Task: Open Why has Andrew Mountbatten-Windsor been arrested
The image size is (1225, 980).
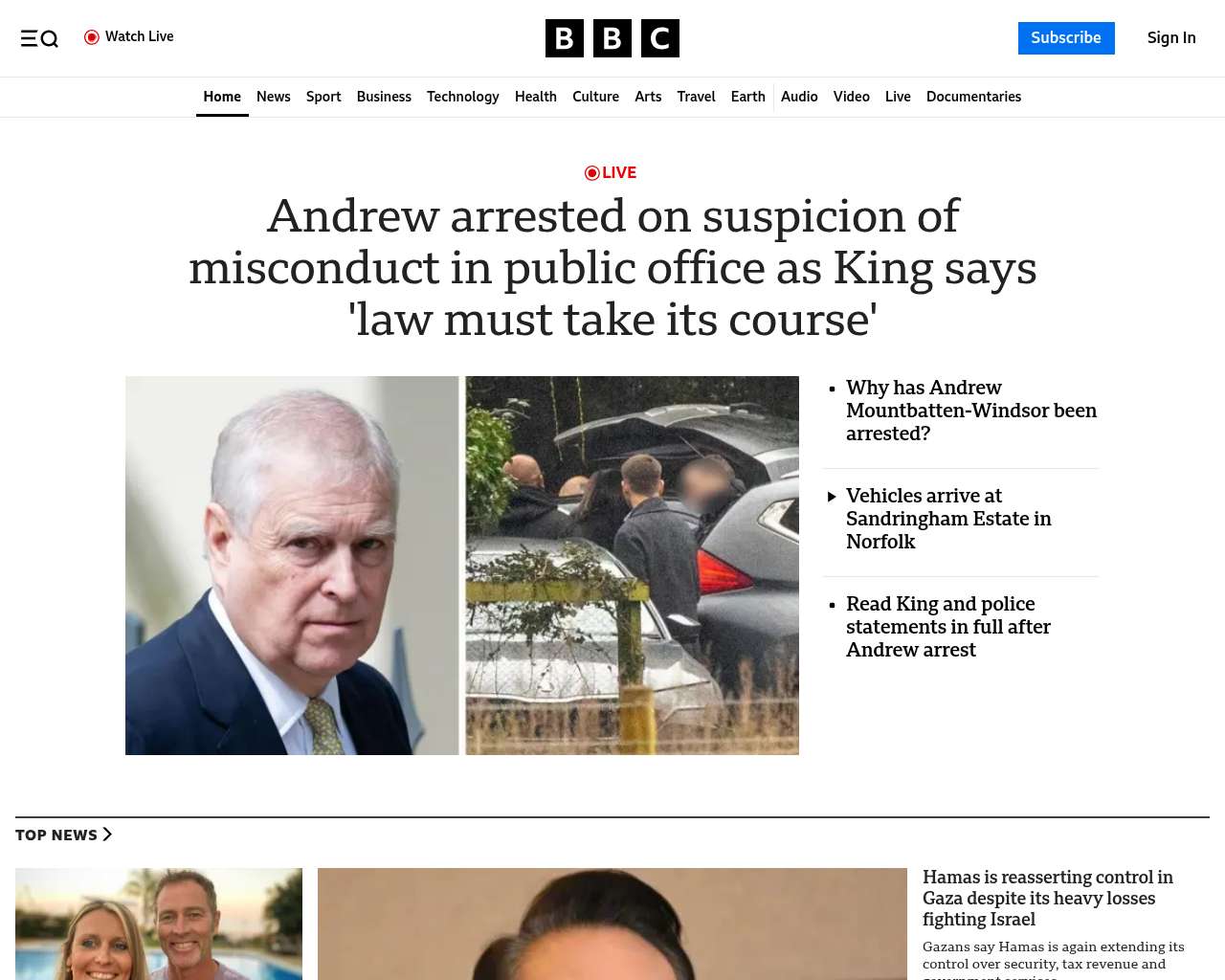Action: point(971,411)
